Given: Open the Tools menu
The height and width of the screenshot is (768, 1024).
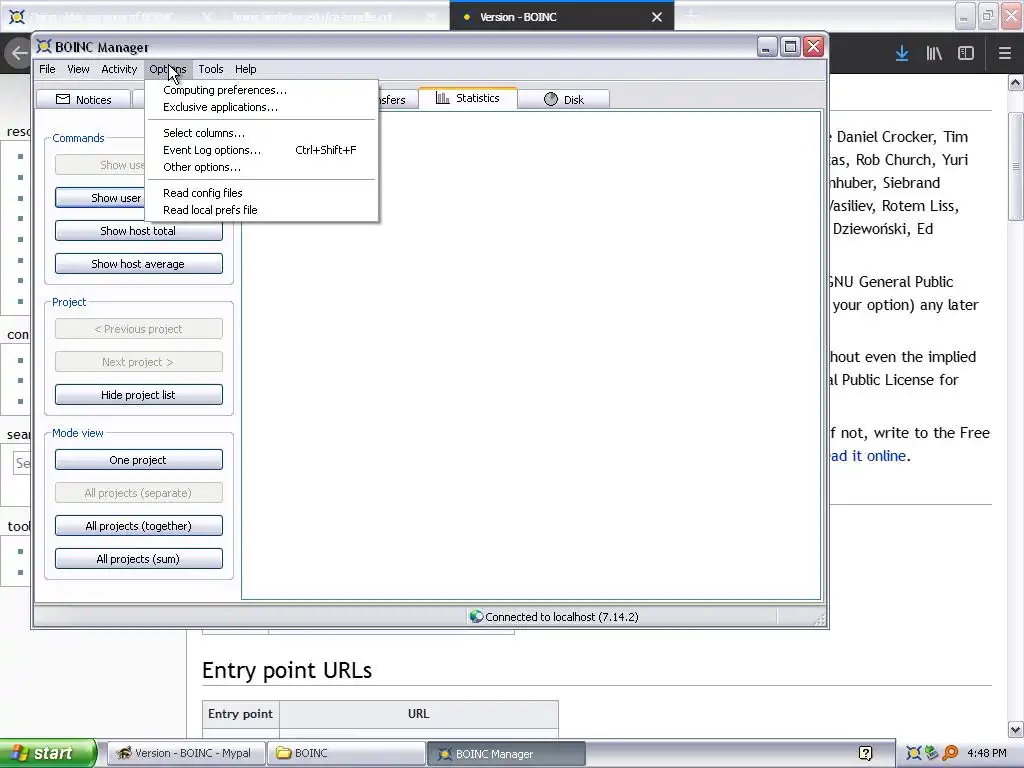Looking at the screenshot, I should tap(211, 69).
